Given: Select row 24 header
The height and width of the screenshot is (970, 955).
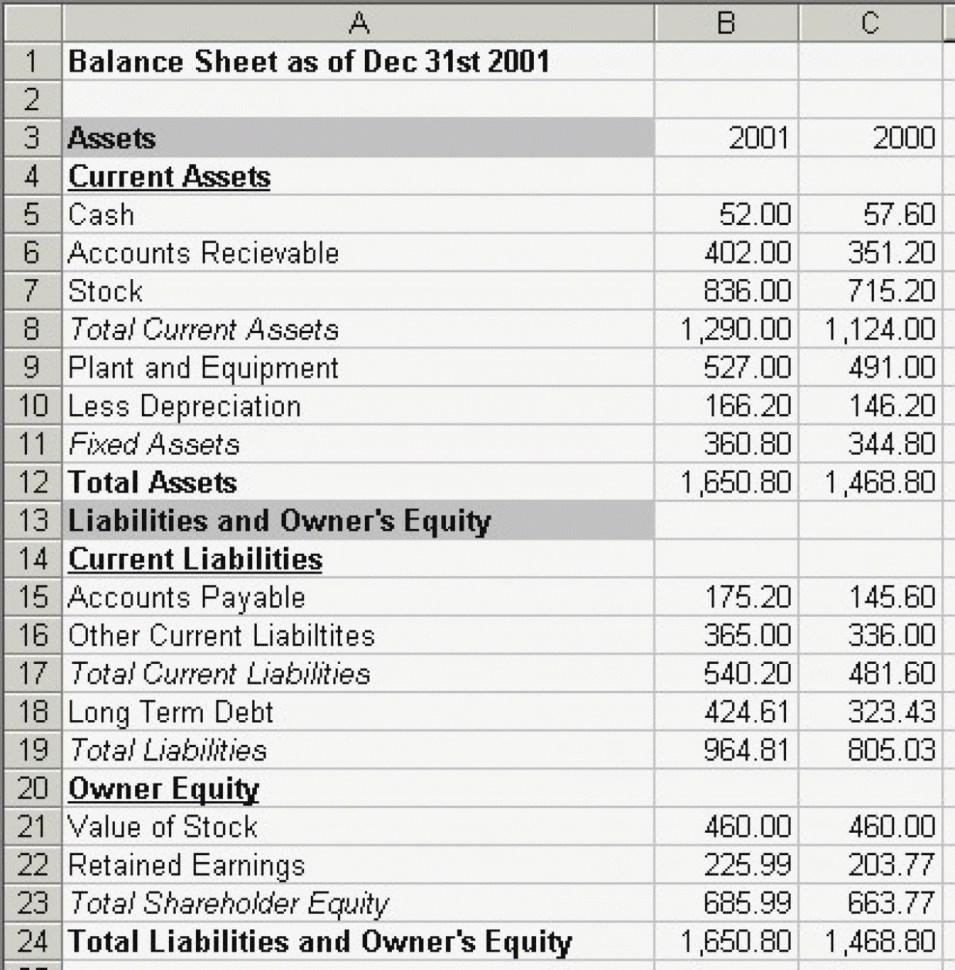Looking at the screenshot, I should coord(31,941).
